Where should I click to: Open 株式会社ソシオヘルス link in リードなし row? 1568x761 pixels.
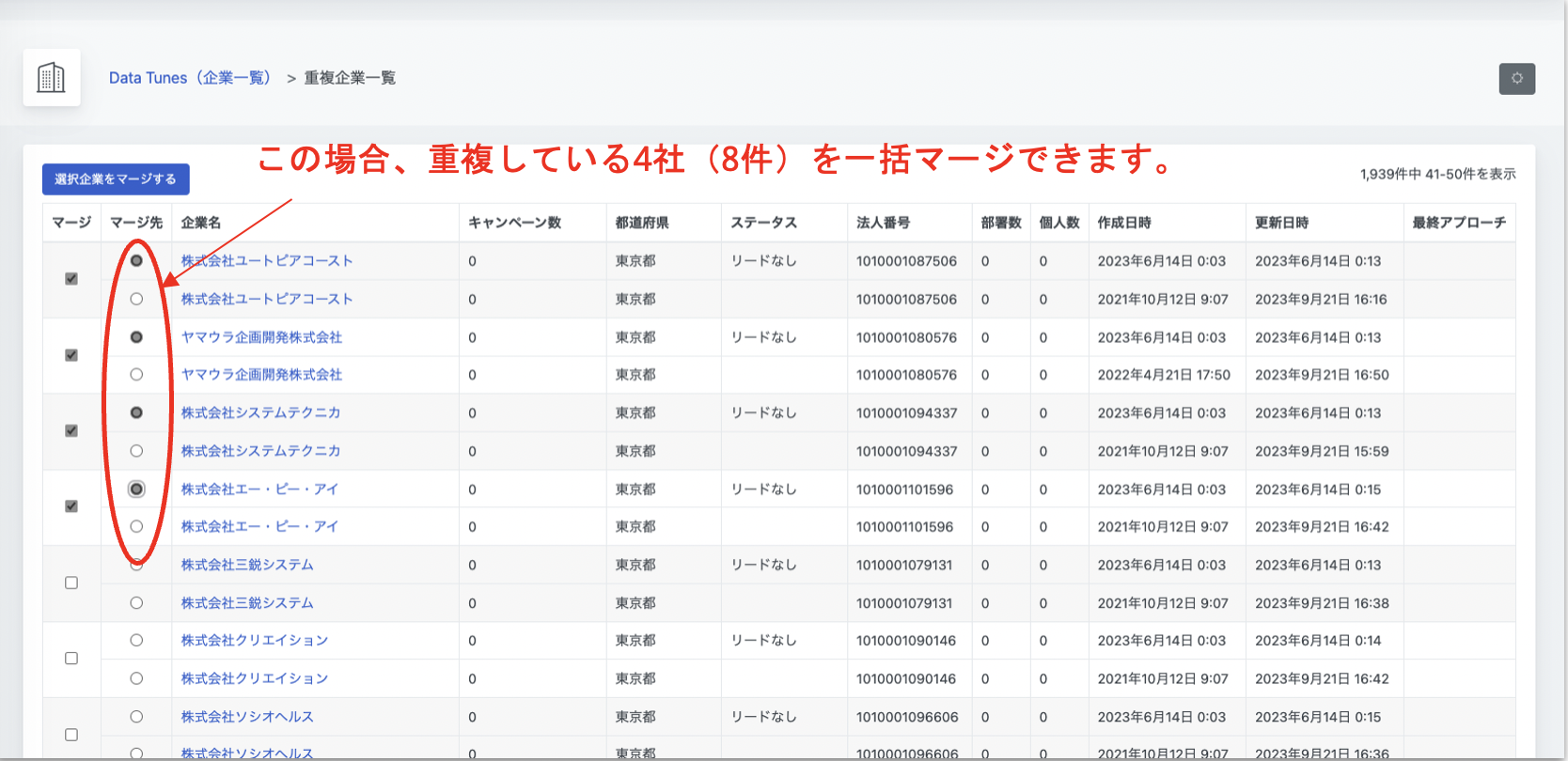(247, 717)
